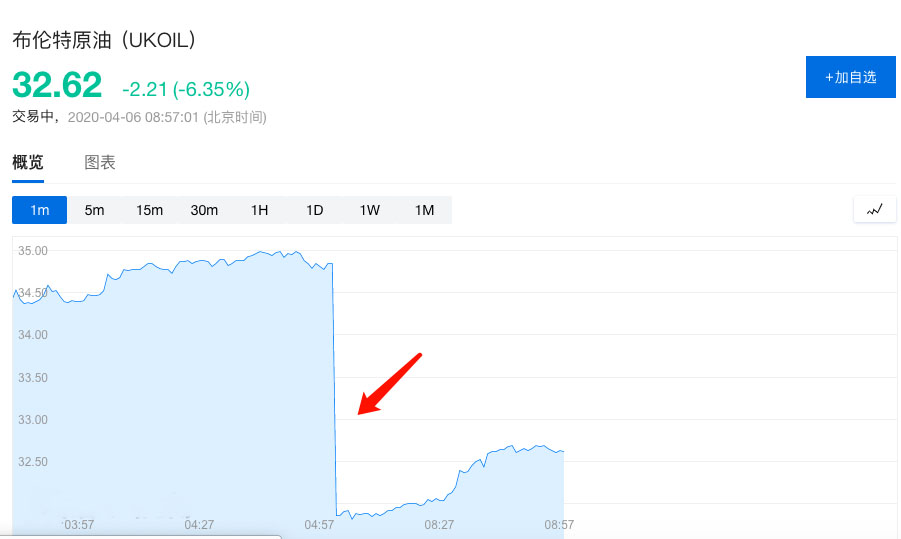Switch to the 5m timeframe
Viewport: 901px width, 539px height.
pyautogui.click(x=94, y=210)
